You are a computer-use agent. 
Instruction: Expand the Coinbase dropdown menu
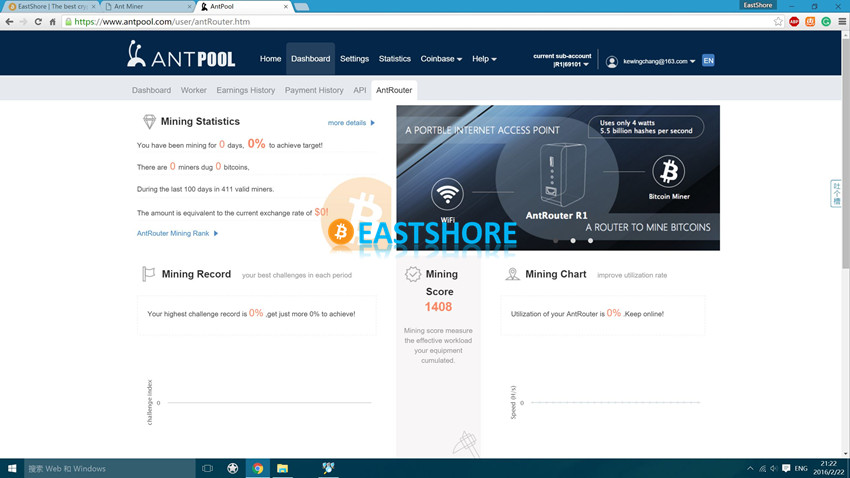[441, 59]
